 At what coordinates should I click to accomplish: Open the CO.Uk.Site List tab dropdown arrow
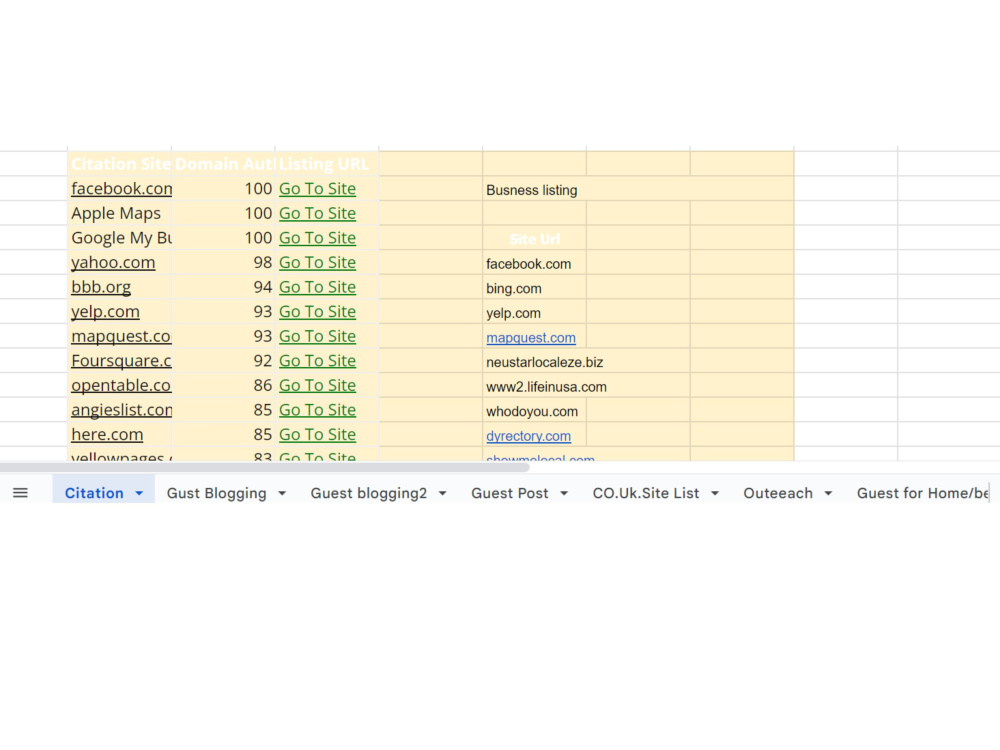715,493
